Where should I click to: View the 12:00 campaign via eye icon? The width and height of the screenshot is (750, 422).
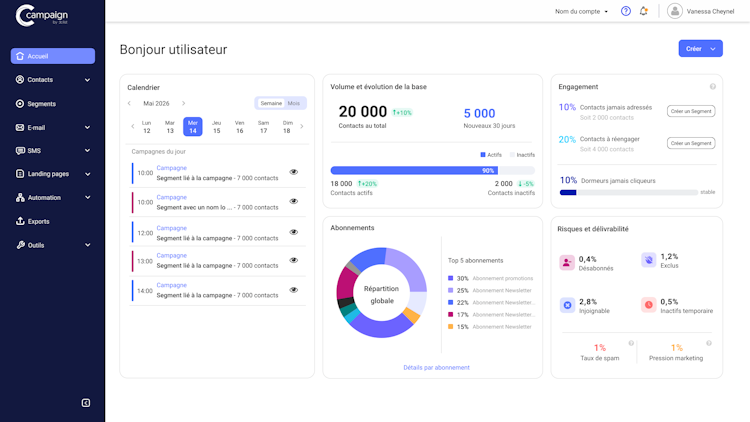pyautogui.click(x=294, y=232)
